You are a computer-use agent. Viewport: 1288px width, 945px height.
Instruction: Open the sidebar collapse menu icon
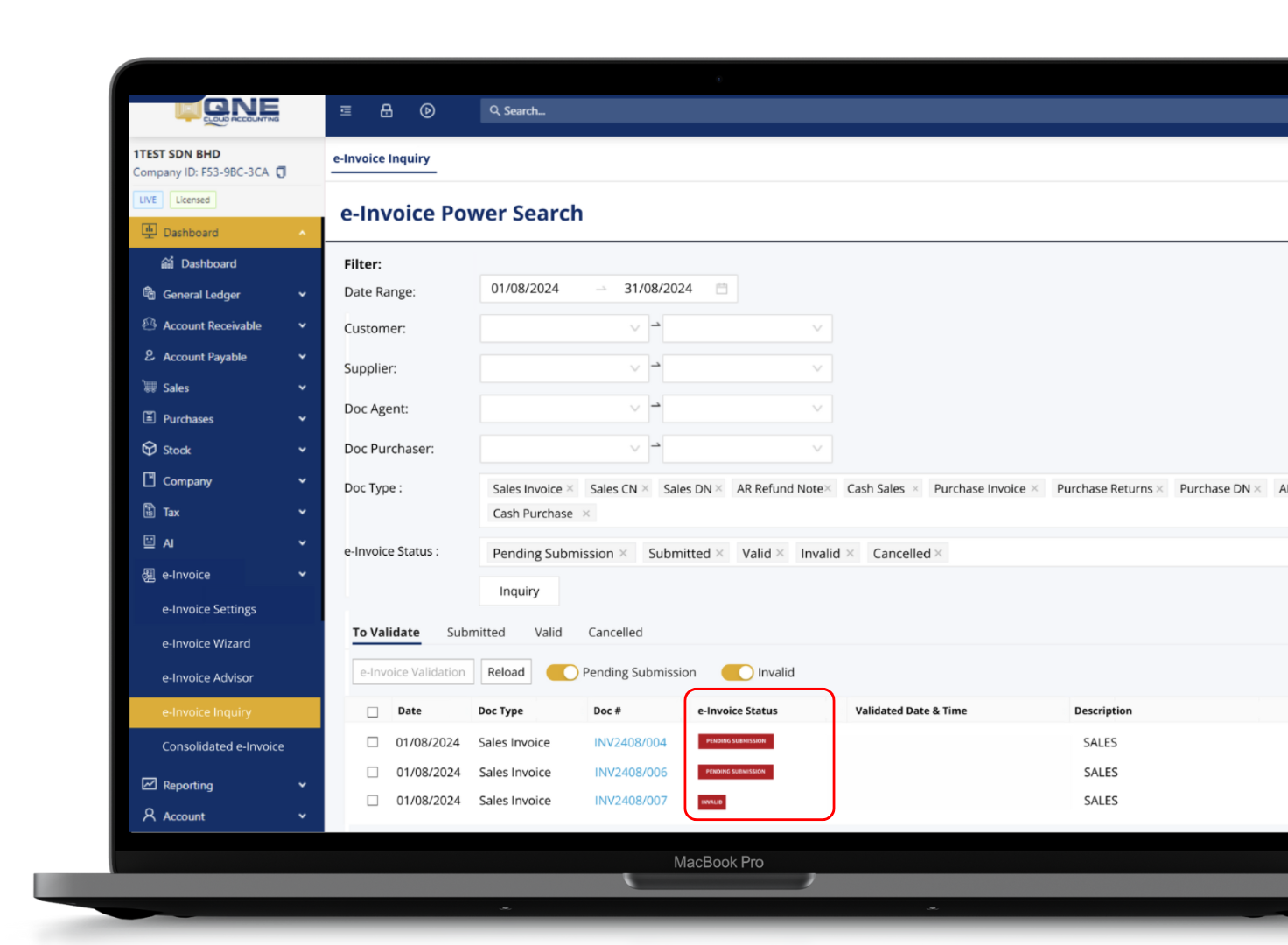(x=345, y=110)
